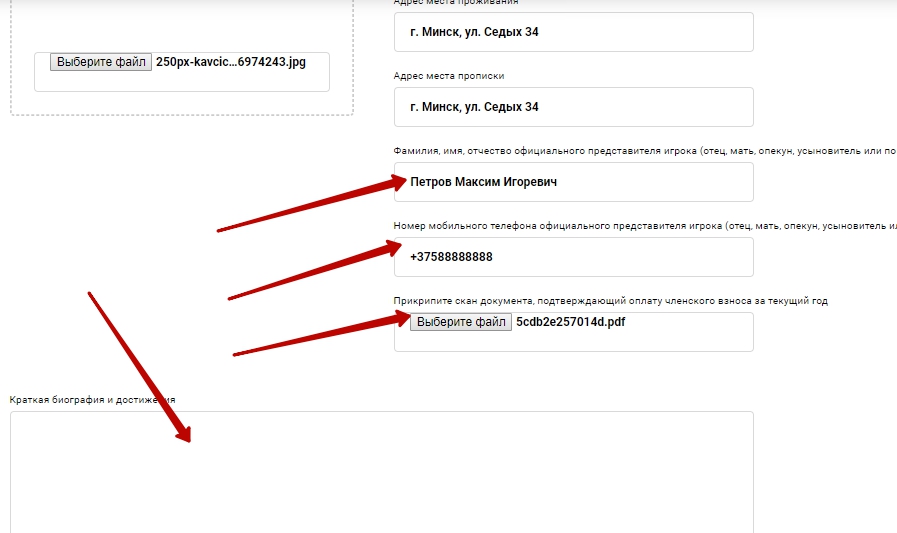Image resolution: width=897 pixels, height=533 pixels.
Task: Click the 'Номер мобильного телефона официального представителя' label
Action: click(x=600, y=226)
